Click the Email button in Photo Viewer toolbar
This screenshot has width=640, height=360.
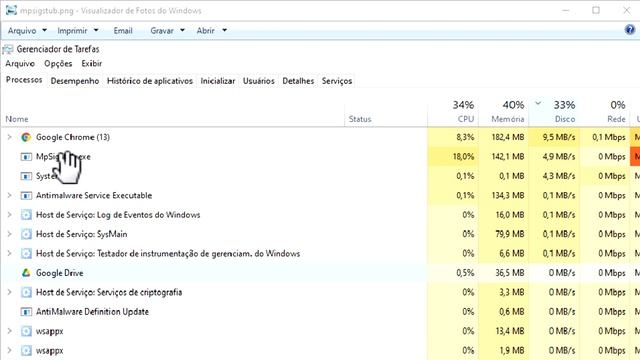point(123,31)
